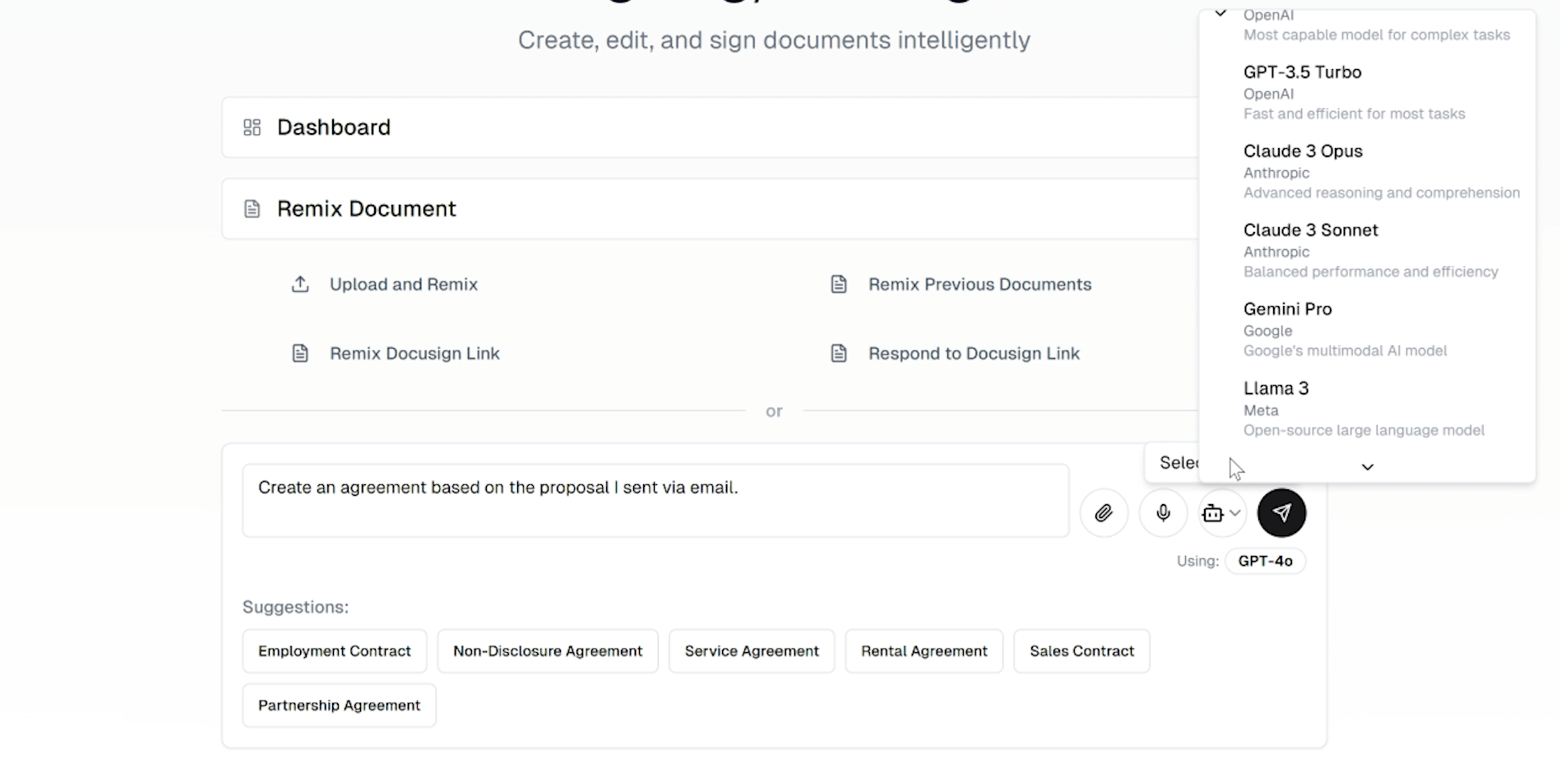Image resolution: width=1560 pixels, height=784 pixels.
Task: Click the Remix Docusign Link document icon
Action: pyautogui.click(x=300, y=353)
